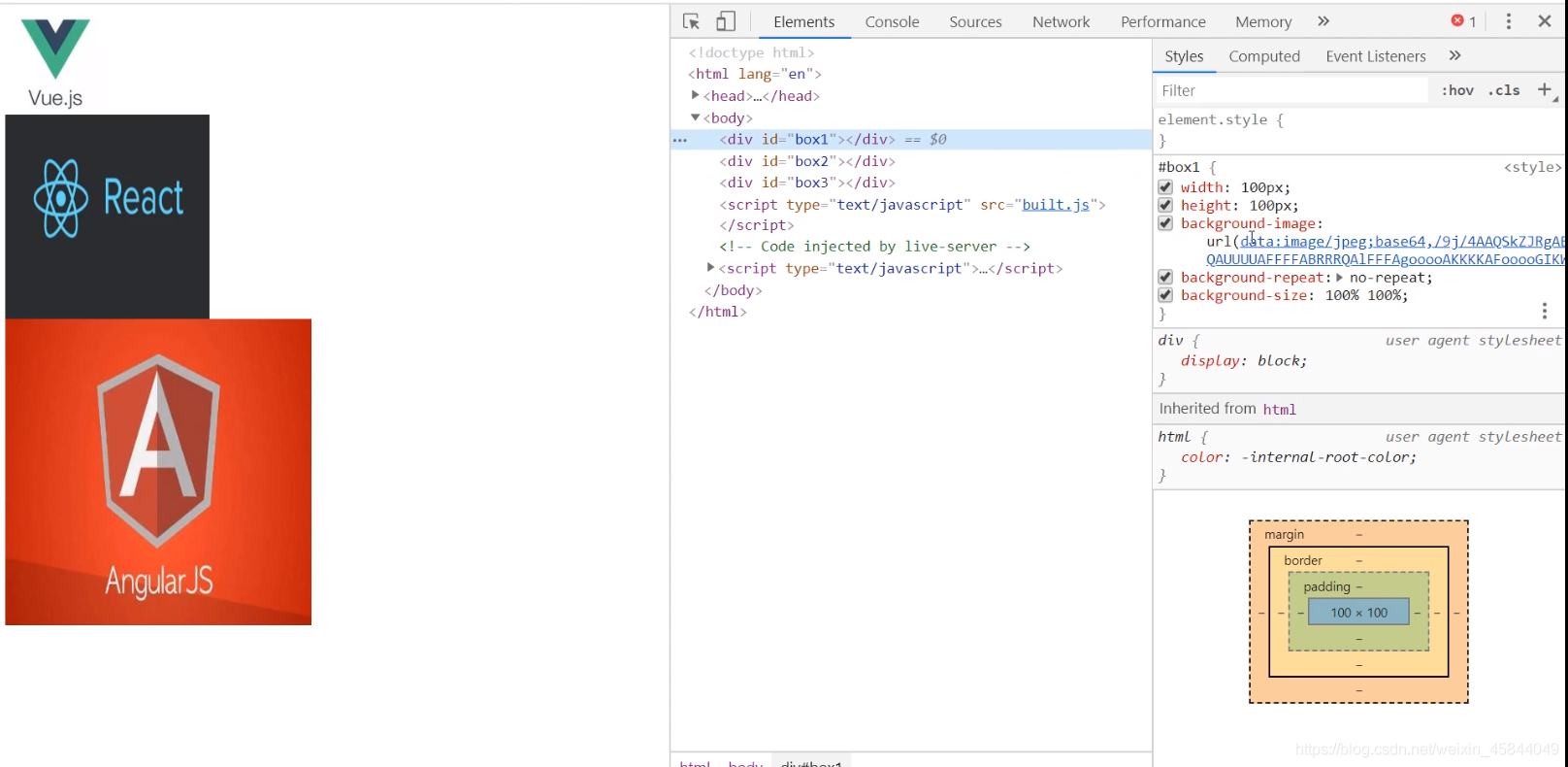The image size is (1568, 767).
Task: Add a new style rule plus icon
Action: click(1545, 90)
